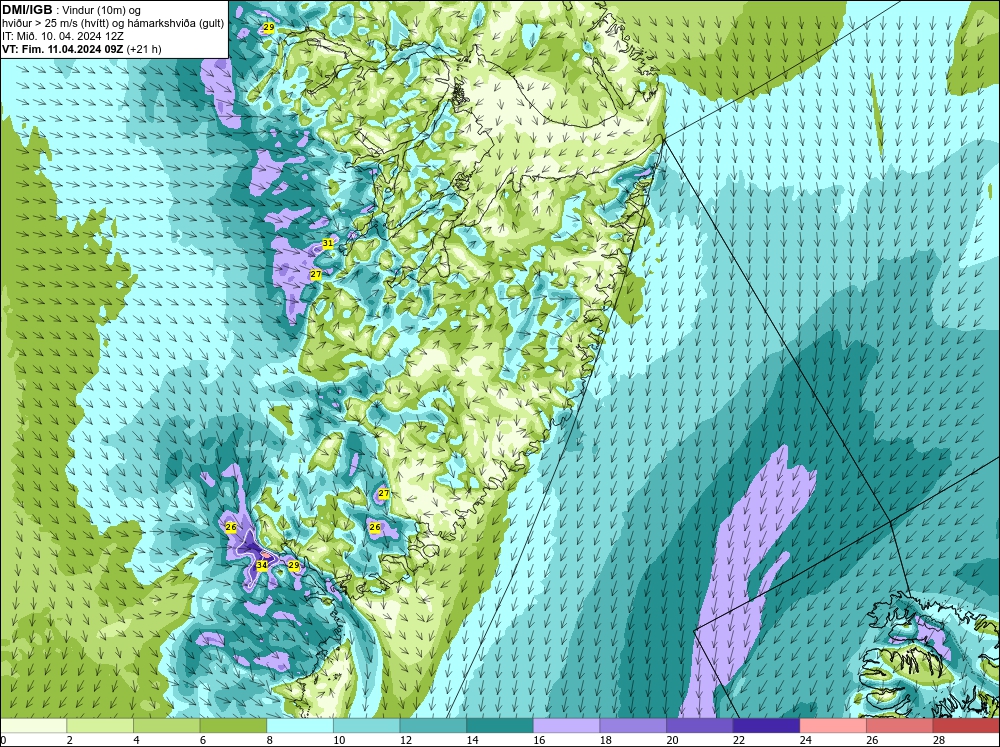
Task: Click the 24–26 m/s light pink legend swatch
Action: pos(833,726)
